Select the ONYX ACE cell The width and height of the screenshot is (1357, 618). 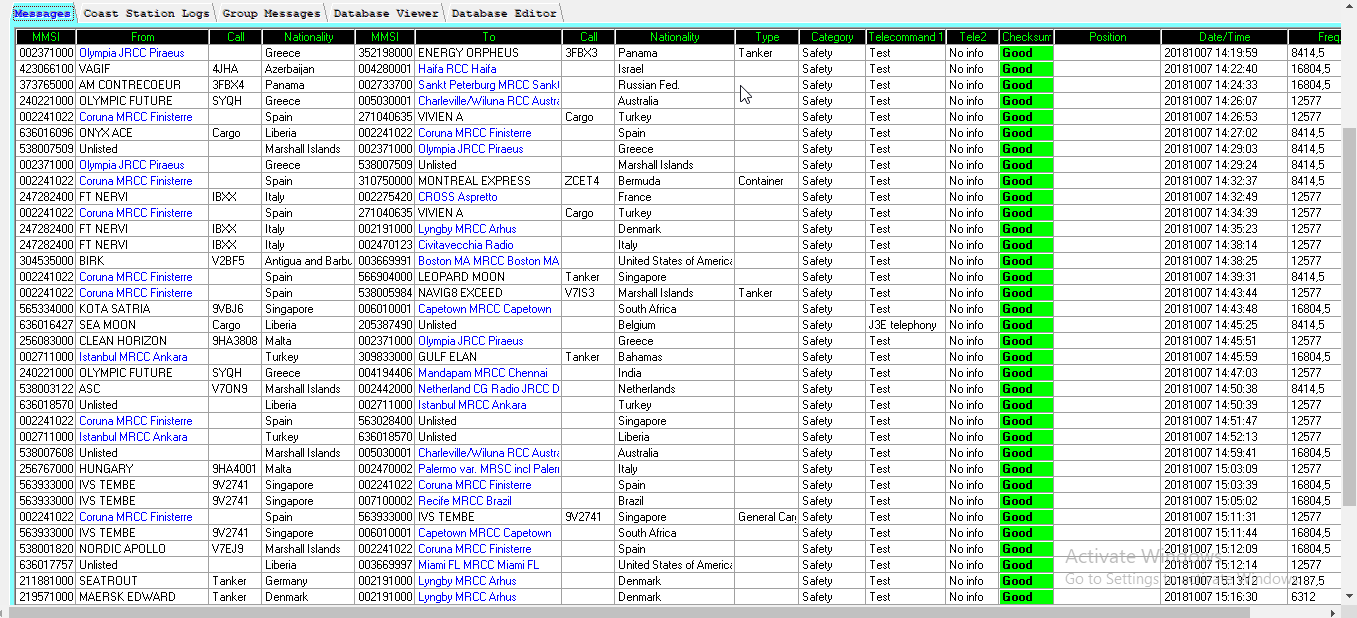[143, 133]
